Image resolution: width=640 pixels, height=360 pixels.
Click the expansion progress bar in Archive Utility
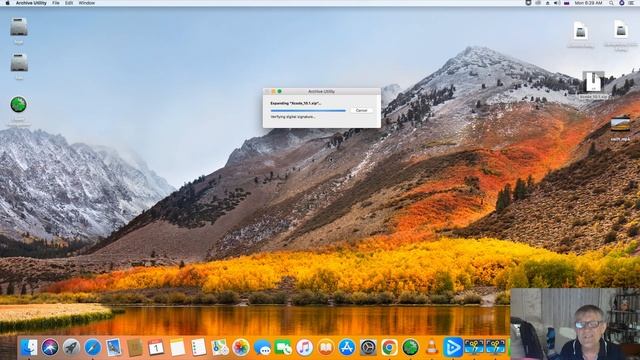[x=308, y=110]
